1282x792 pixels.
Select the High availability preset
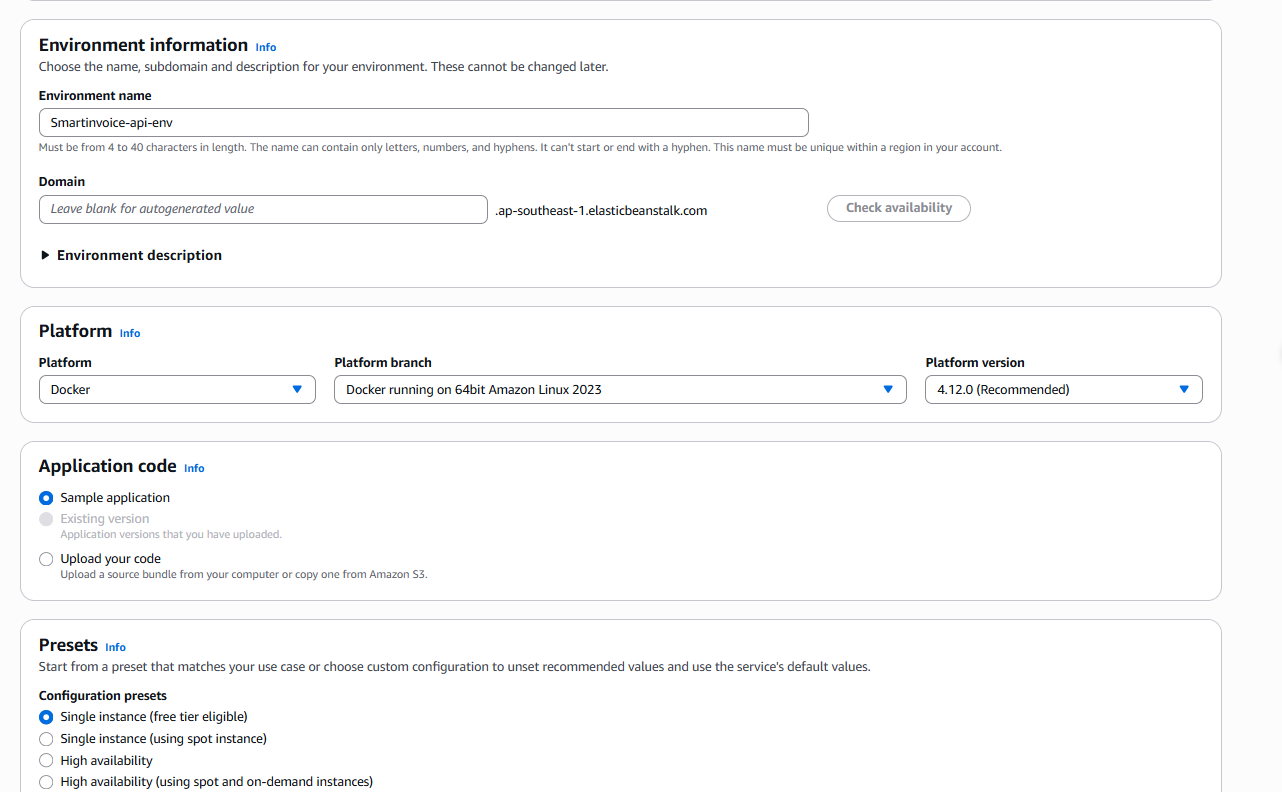point(46,761)
